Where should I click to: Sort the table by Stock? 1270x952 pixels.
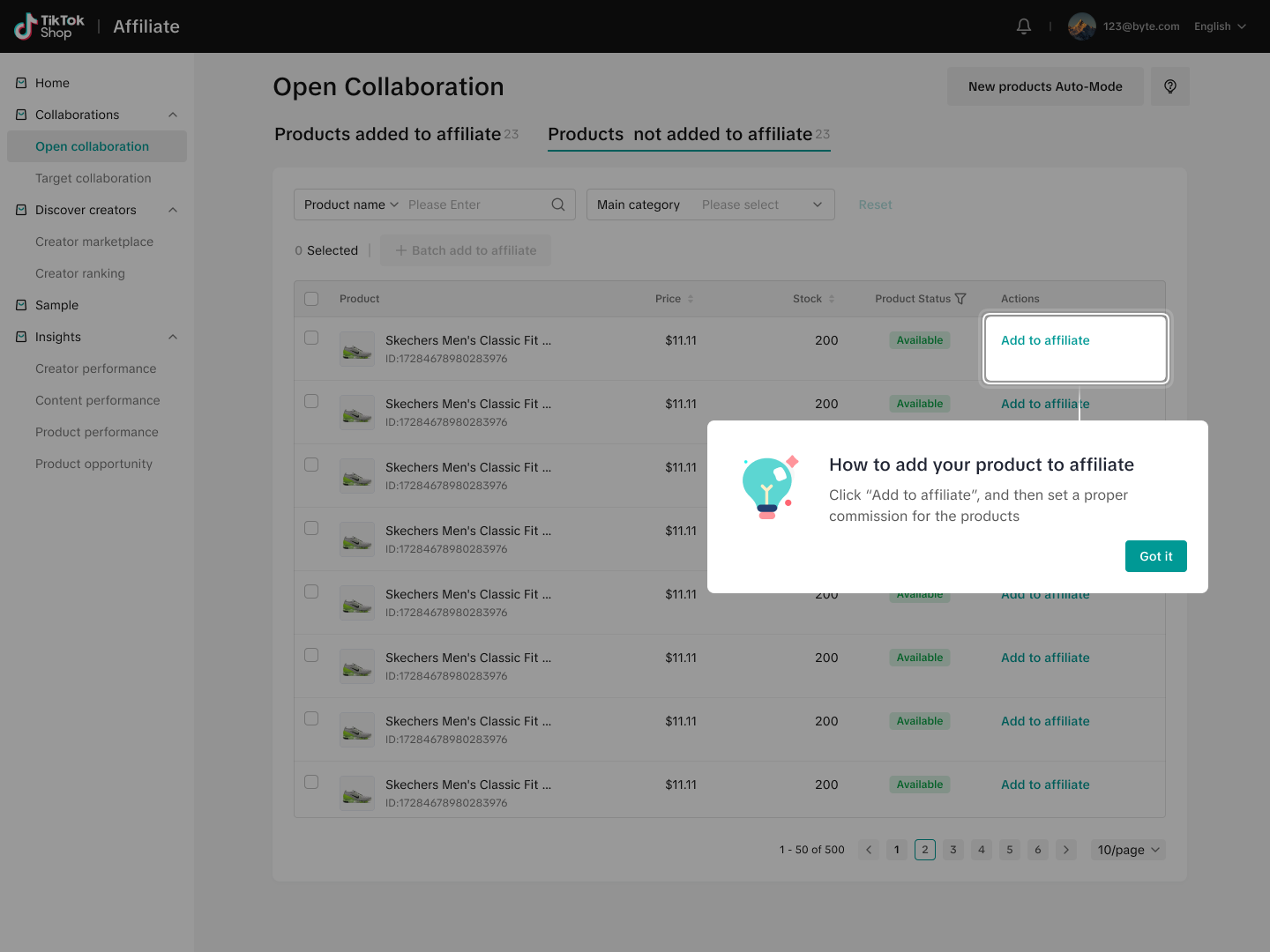[832, 299]
